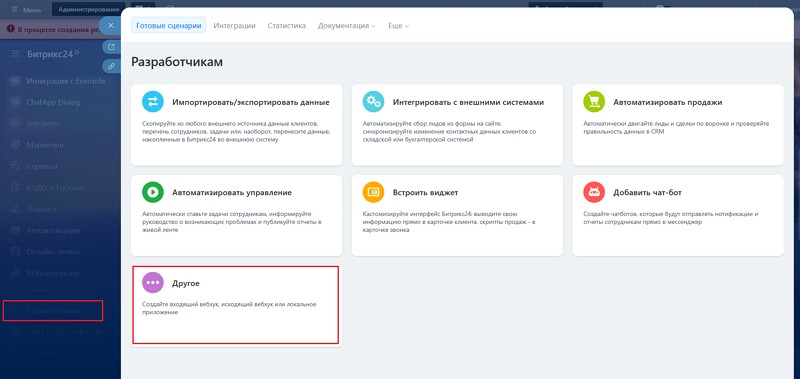The height and width of the screenshot is (379, 800).
Task: Click the import/export arrows icon
Action: pyautogui.click(x=153, y=102)
